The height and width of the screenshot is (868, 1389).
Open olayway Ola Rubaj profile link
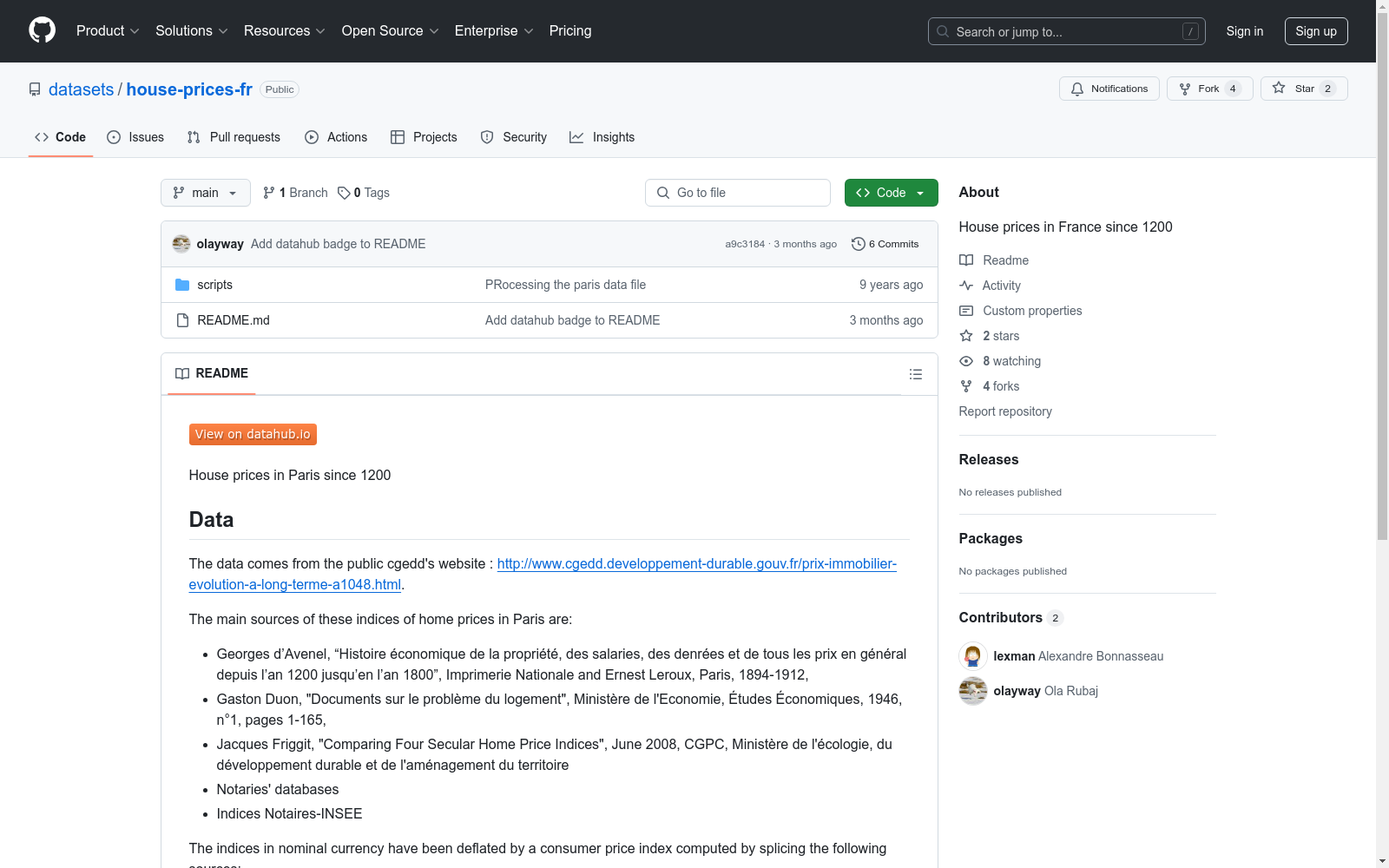[x=1046, y=691]
